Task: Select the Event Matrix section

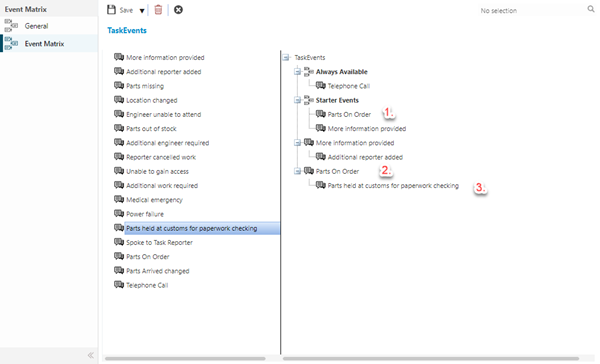Action: [49, 43]
